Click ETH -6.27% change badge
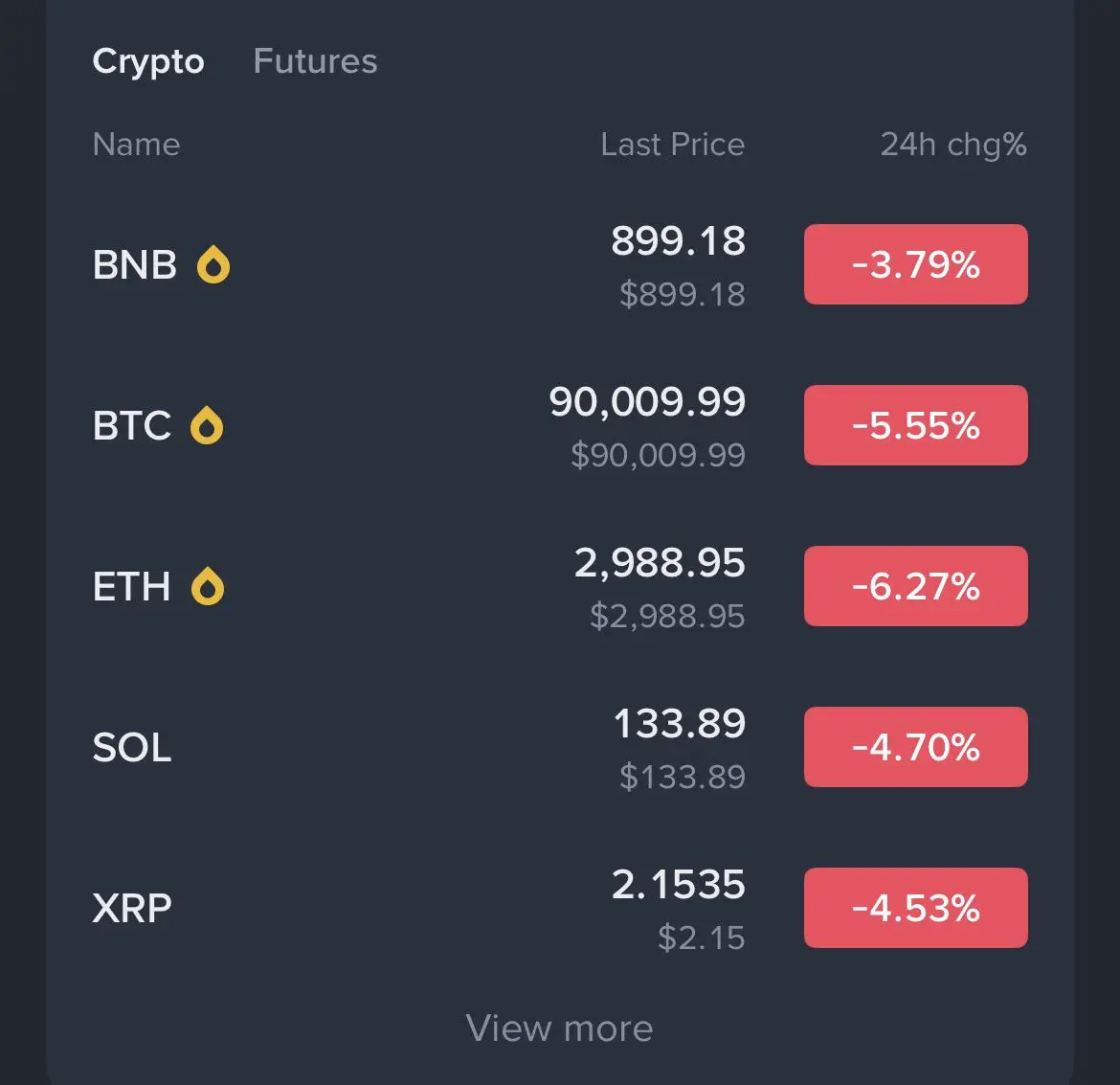This screenshot has height=1085, width=1120. tap(915, 586)
